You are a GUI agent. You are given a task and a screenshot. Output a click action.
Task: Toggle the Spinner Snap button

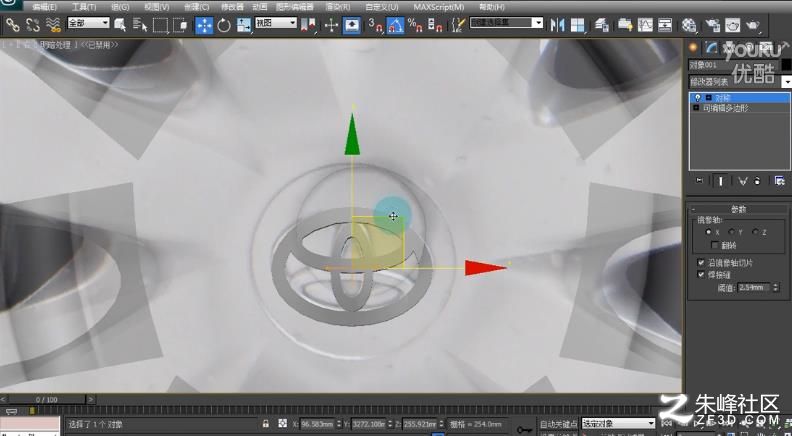[435, 25]
